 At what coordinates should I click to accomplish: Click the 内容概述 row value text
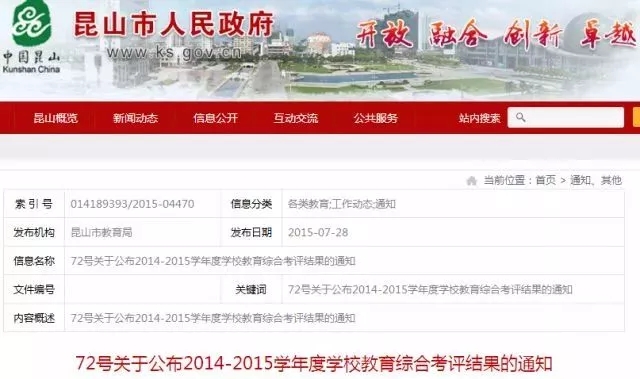pyautogui.click(x=213, y=318)
